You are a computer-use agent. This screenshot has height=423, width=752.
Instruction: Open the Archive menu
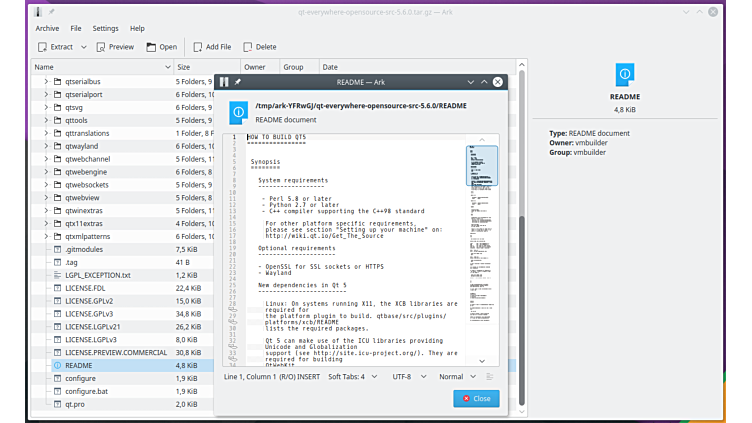(47, 28)
